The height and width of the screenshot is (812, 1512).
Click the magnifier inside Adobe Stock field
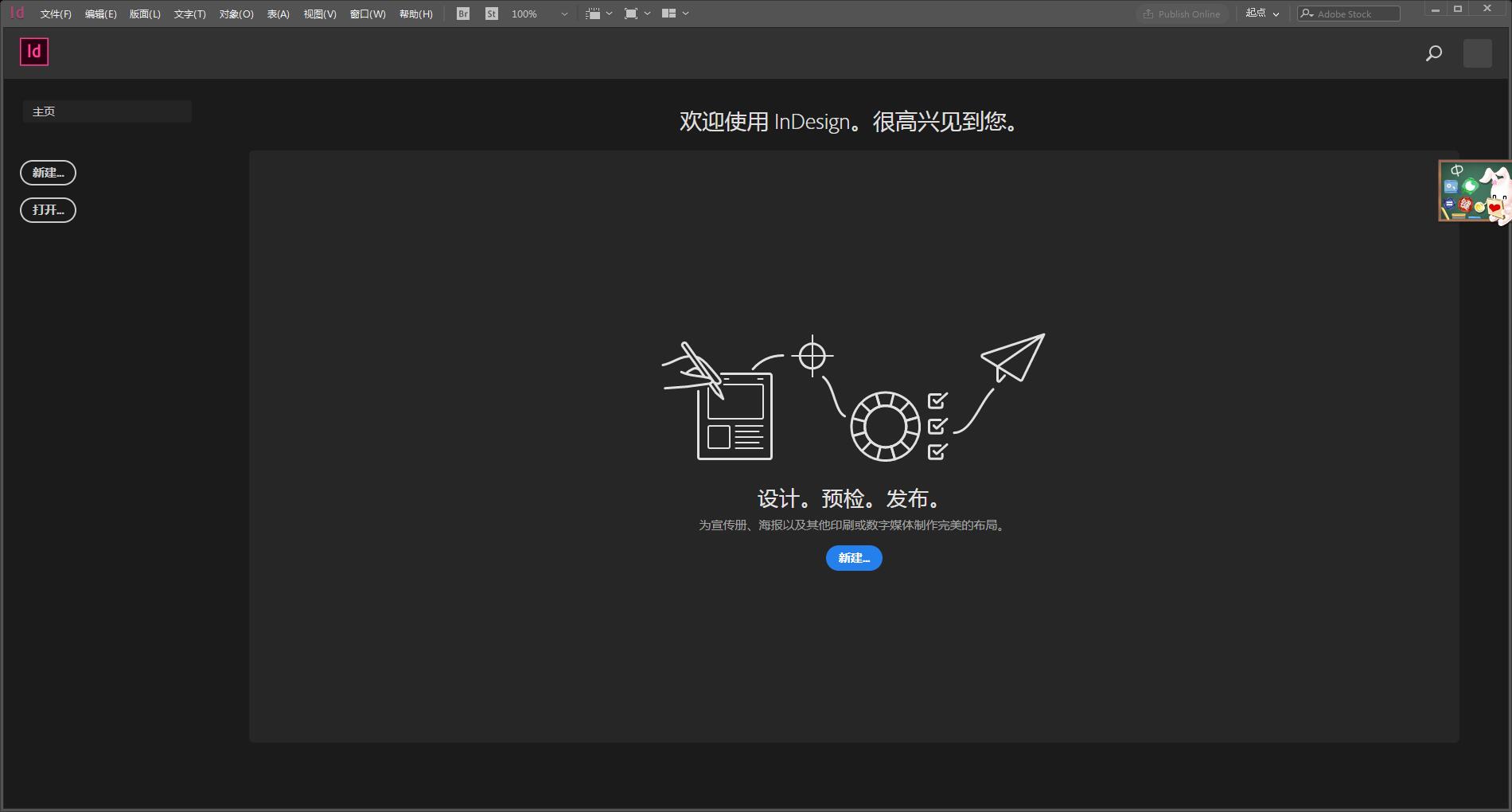tap(1307, 13)
